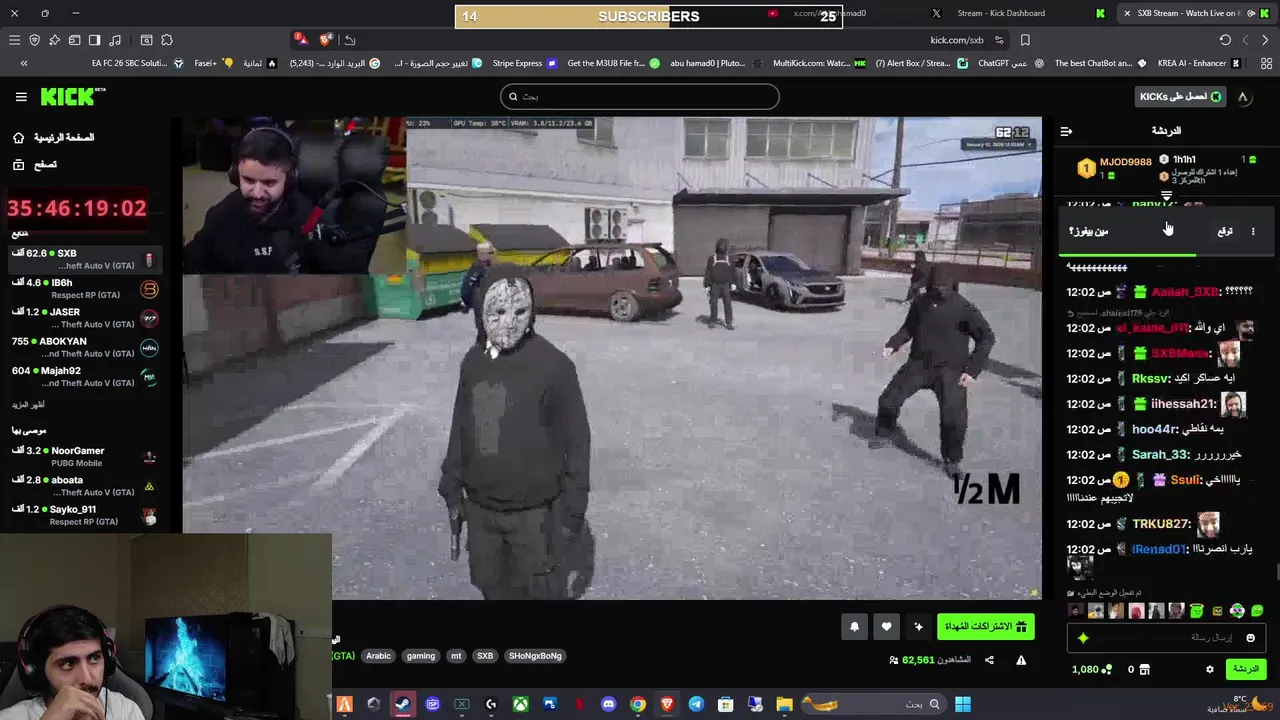The width and height of the screenshot is (1280, 720).
Task: Collapse the chat panel arrow icon
Action: click(x=1066, y=131)
